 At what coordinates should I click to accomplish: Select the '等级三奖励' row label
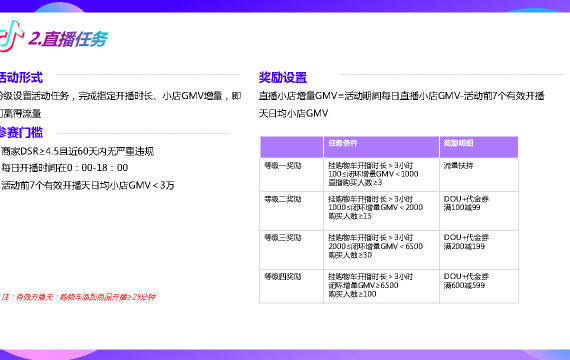[283, 237]
